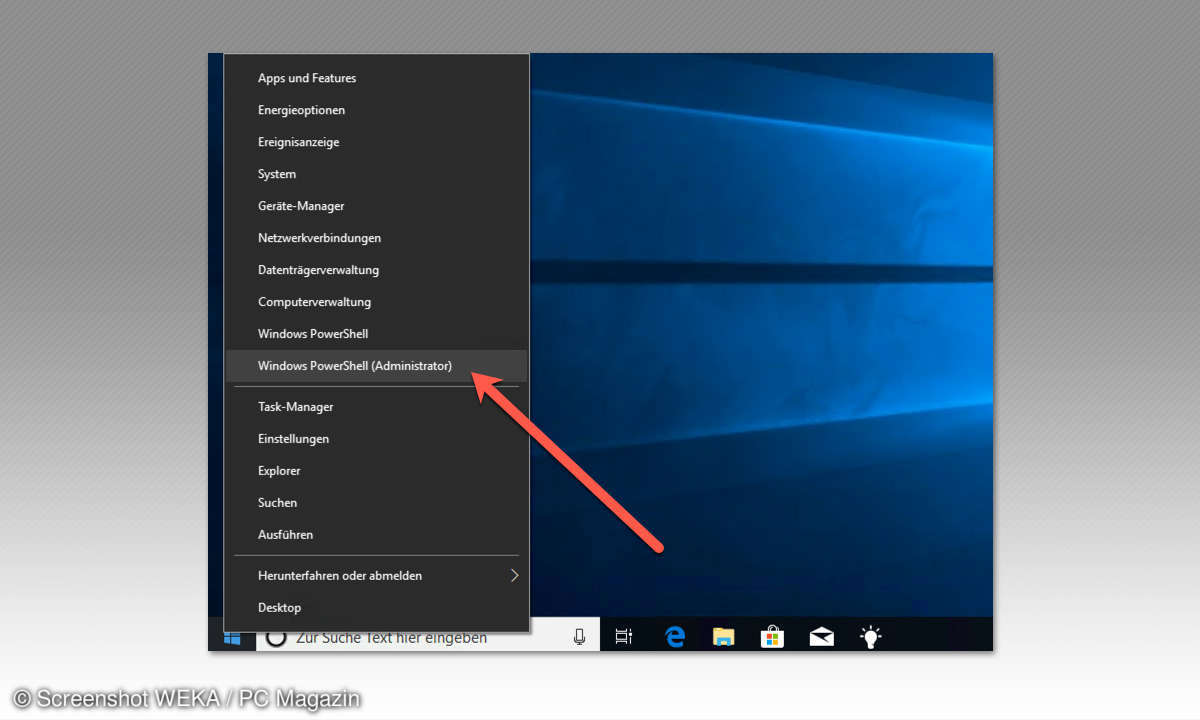Screen dimensions: 1200x720
Task: Open the Microsoft Store taskbar icon
Action: click(772, 637)
